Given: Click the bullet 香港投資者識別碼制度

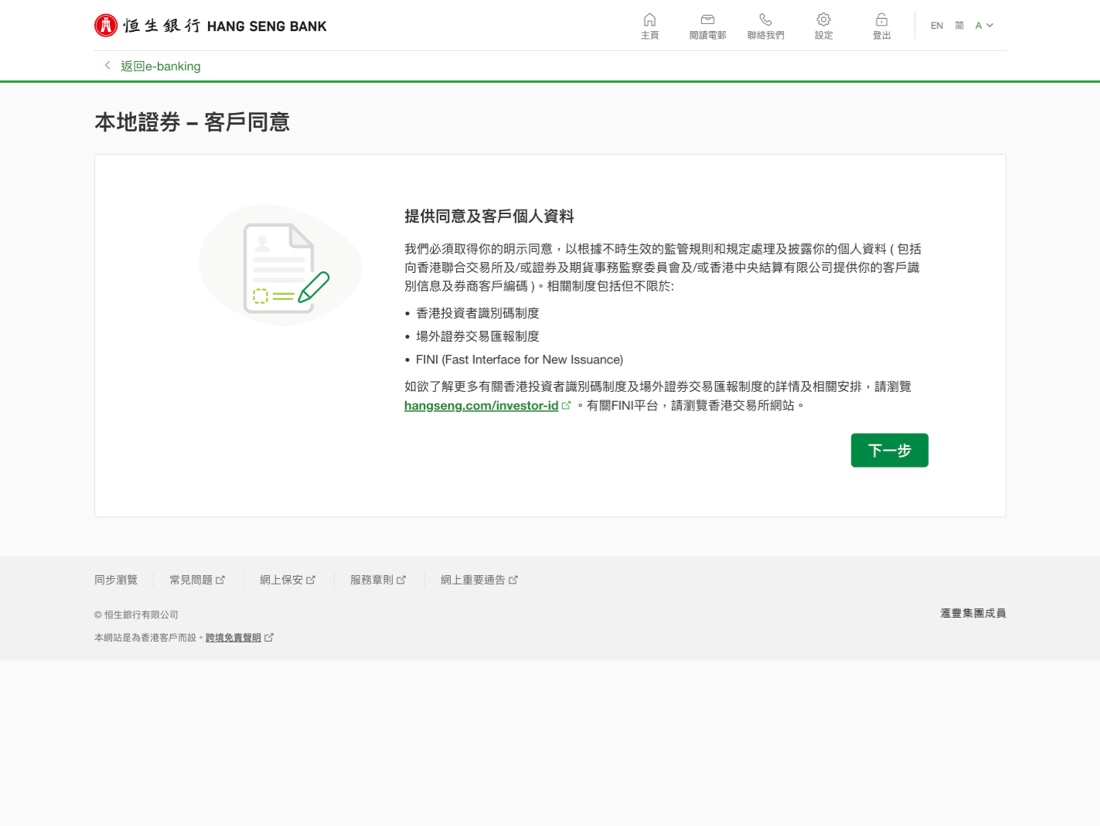Looking at the screenshot, I should coord(477,313).
